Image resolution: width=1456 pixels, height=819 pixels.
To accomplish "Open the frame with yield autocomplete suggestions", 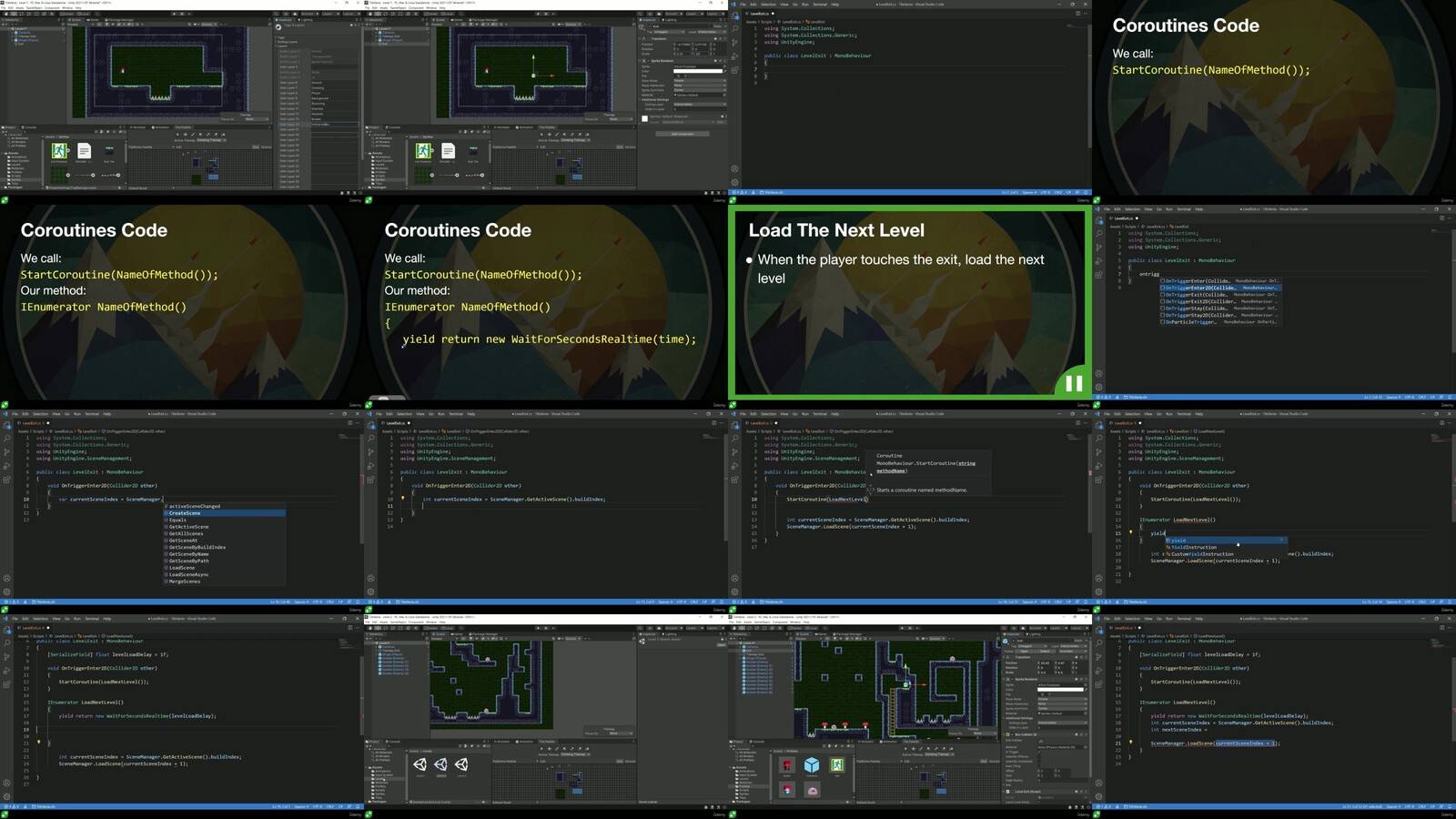I will click(x=1274, y=511).
